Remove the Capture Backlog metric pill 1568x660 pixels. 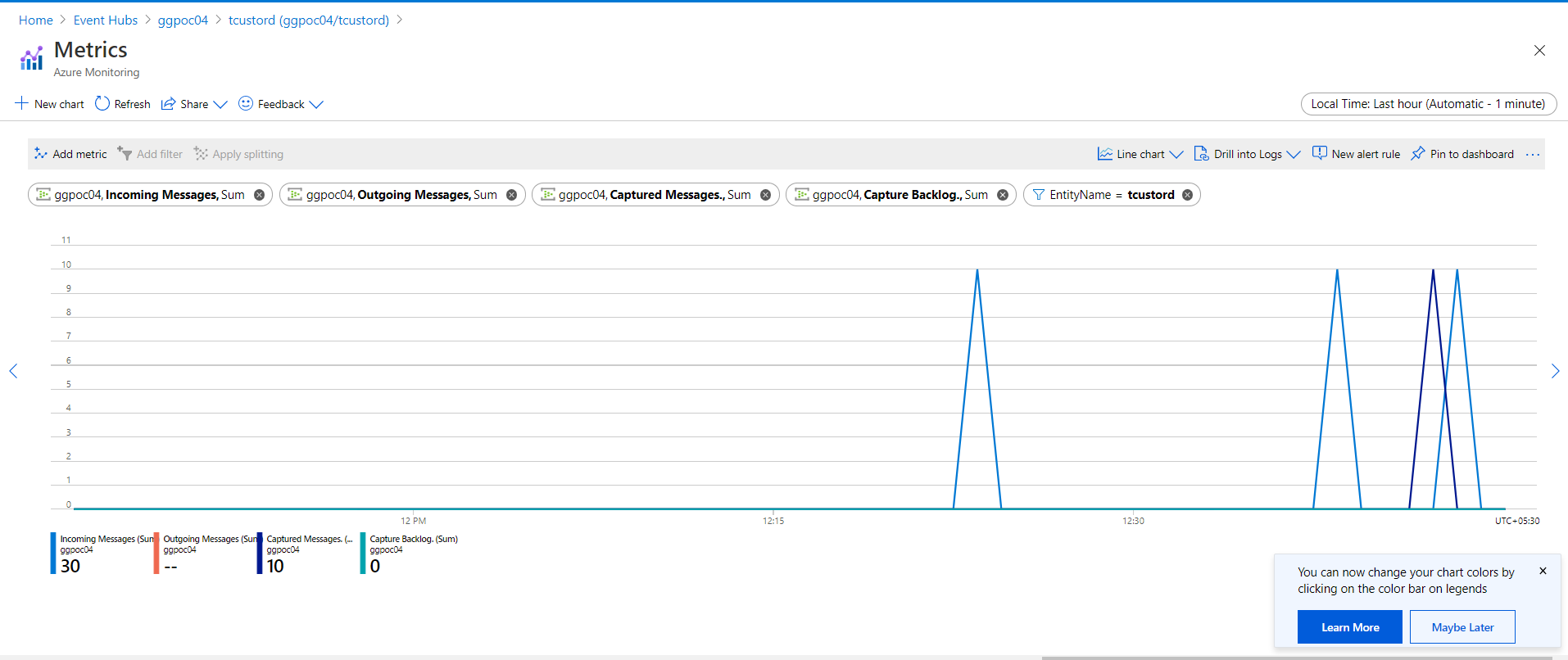tap(1002, 195)
